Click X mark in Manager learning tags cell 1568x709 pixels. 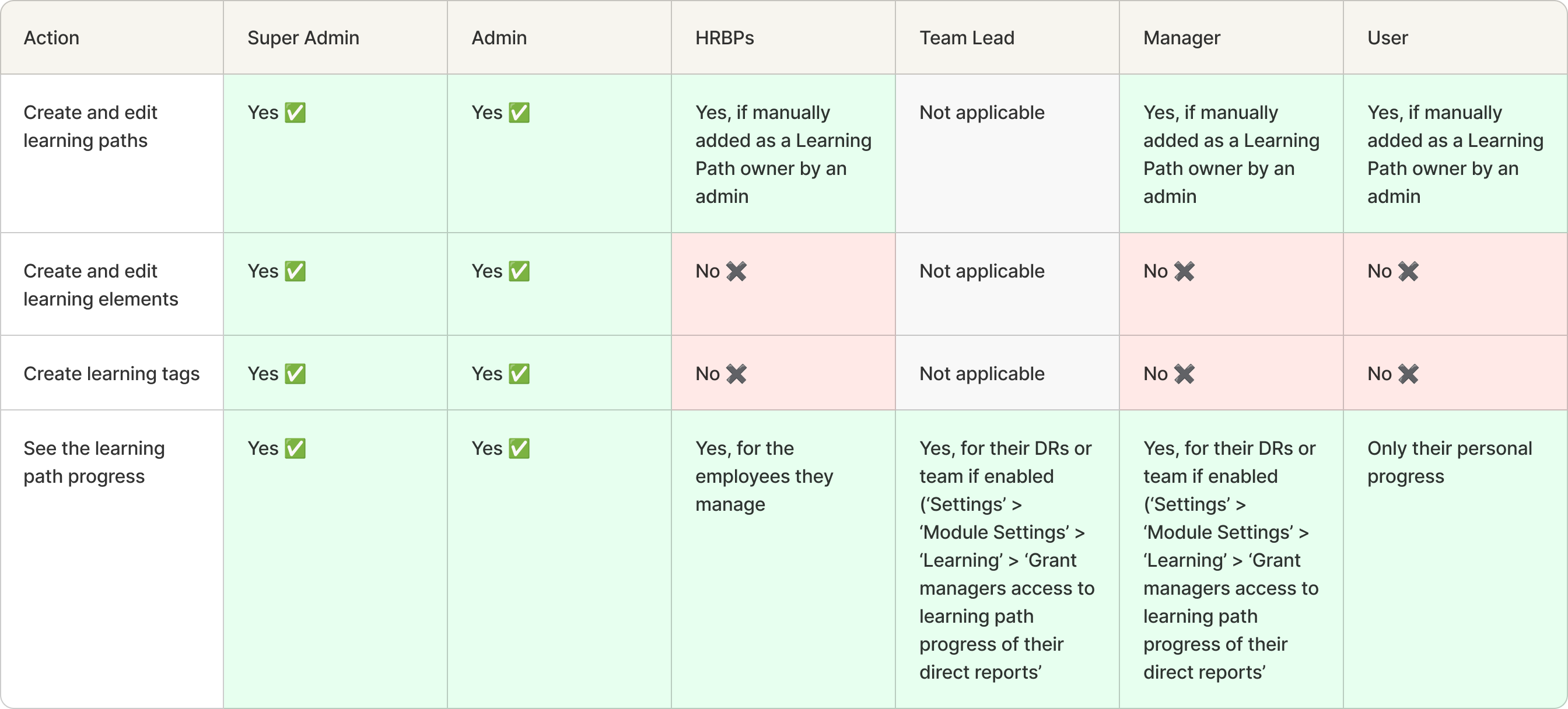[1185, 374]
